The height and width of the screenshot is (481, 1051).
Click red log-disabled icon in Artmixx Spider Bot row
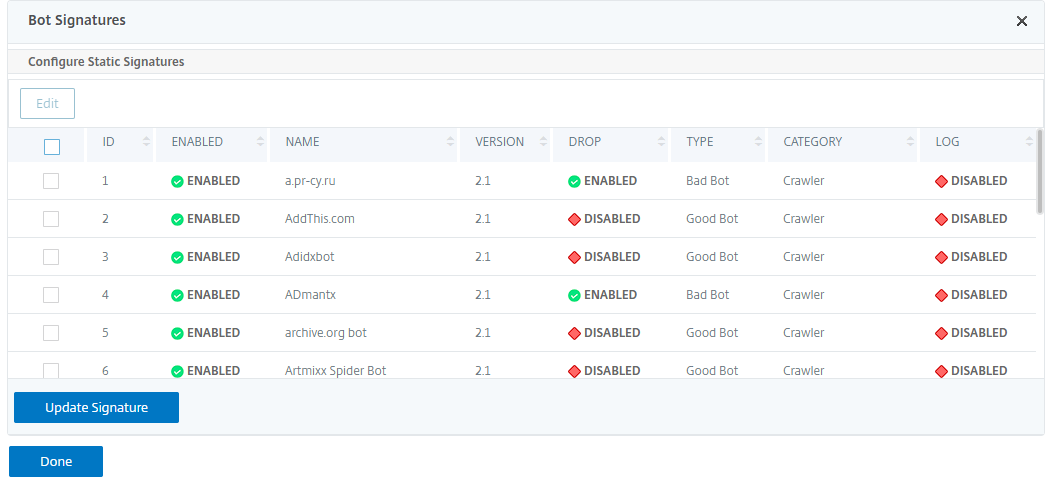tap(942, 371)
